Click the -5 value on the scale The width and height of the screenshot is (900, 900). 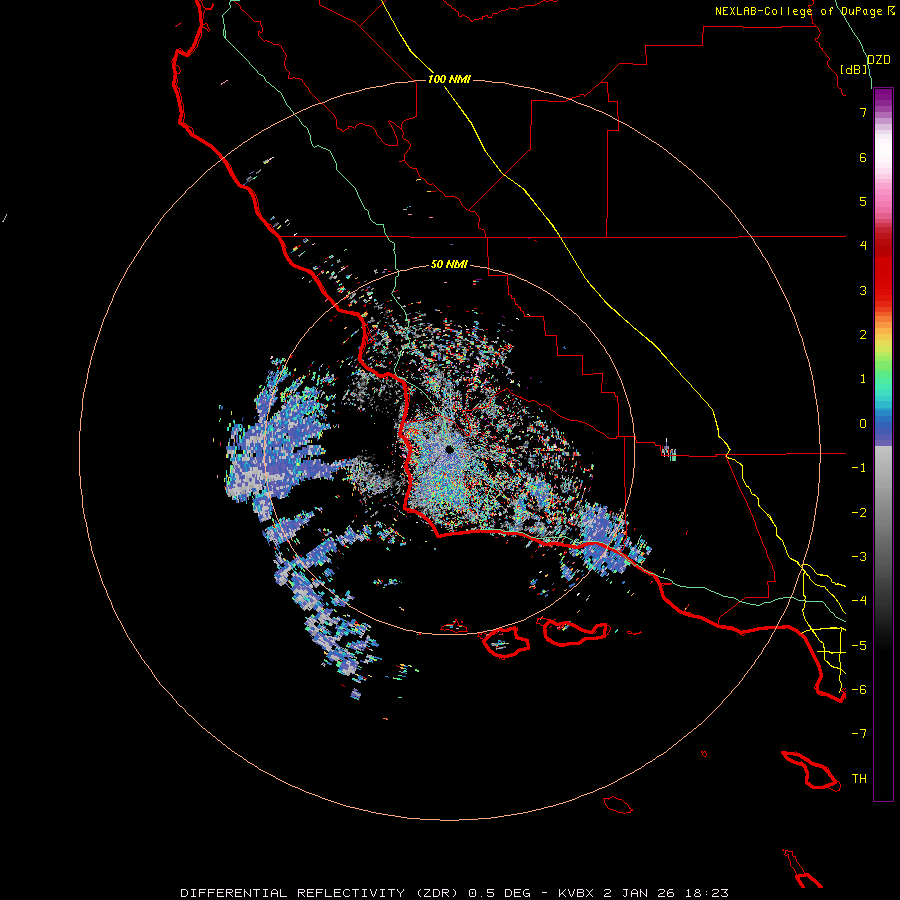[859, 646]
